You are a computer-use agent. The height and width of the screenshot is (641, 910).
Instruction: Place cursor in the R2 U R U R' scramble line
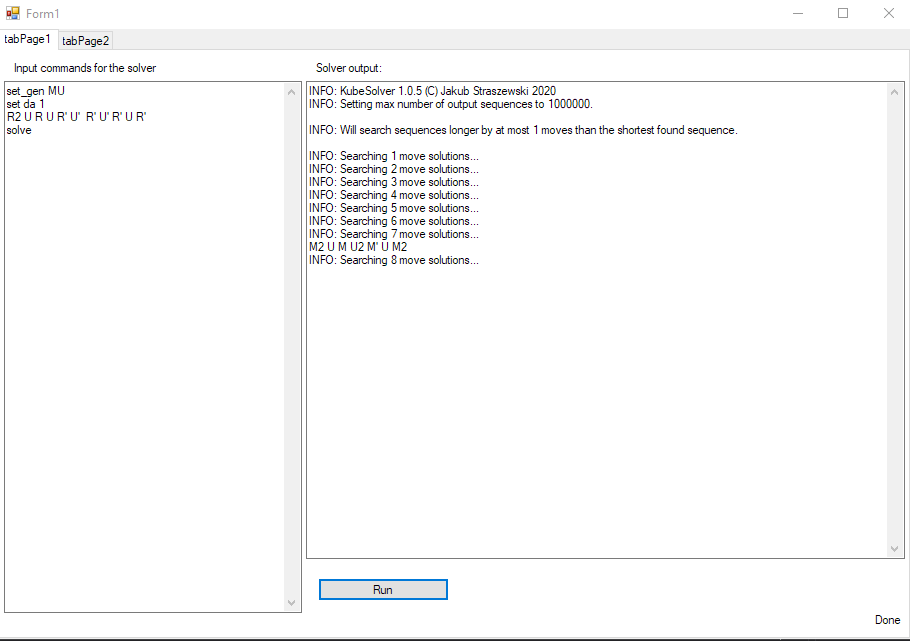click(76, 117)
